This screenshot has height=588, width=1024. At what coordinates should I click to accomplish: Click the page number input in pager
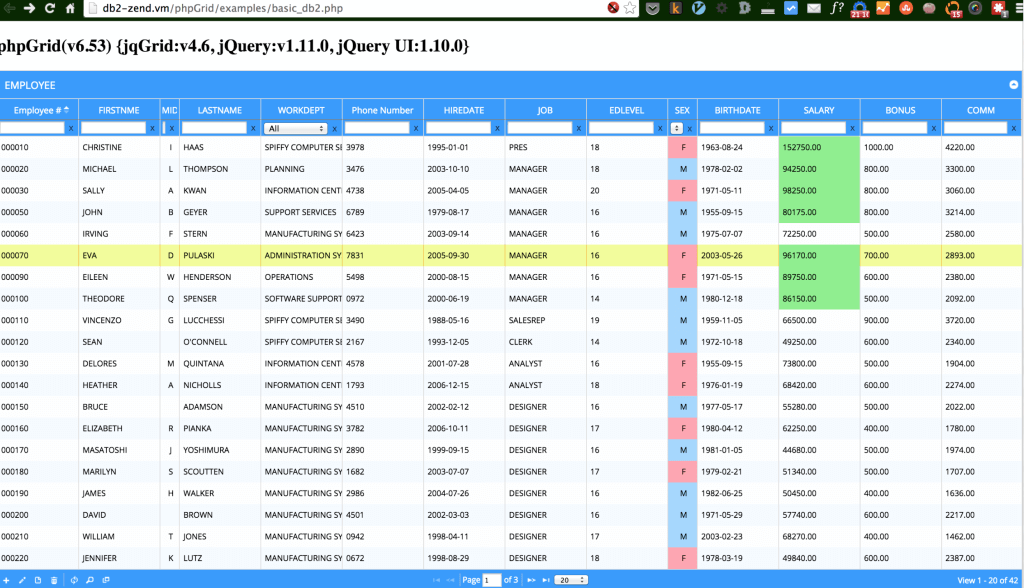point(492,580)
